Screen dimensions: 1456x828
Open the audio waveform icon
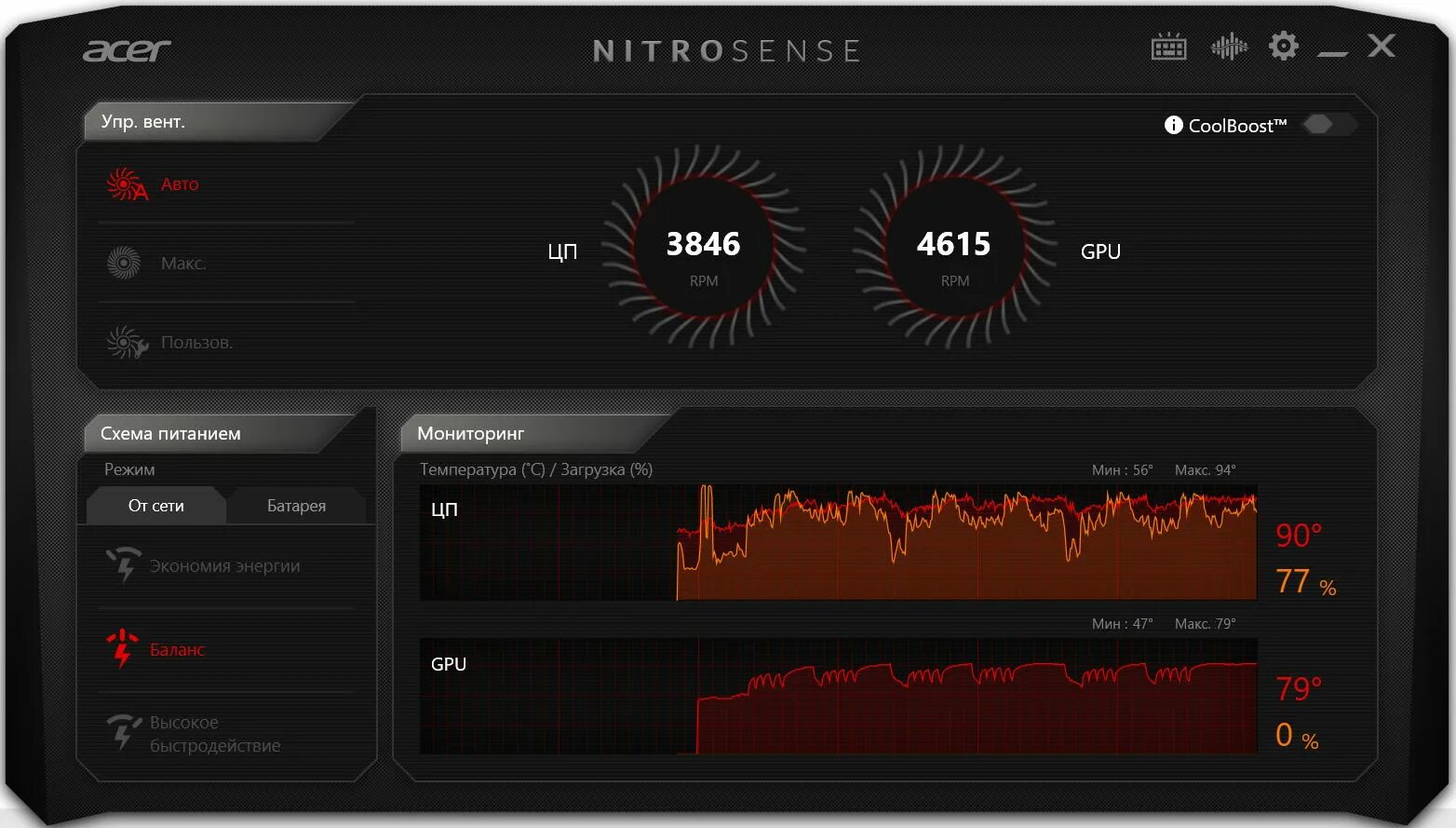click(1229, 46)
